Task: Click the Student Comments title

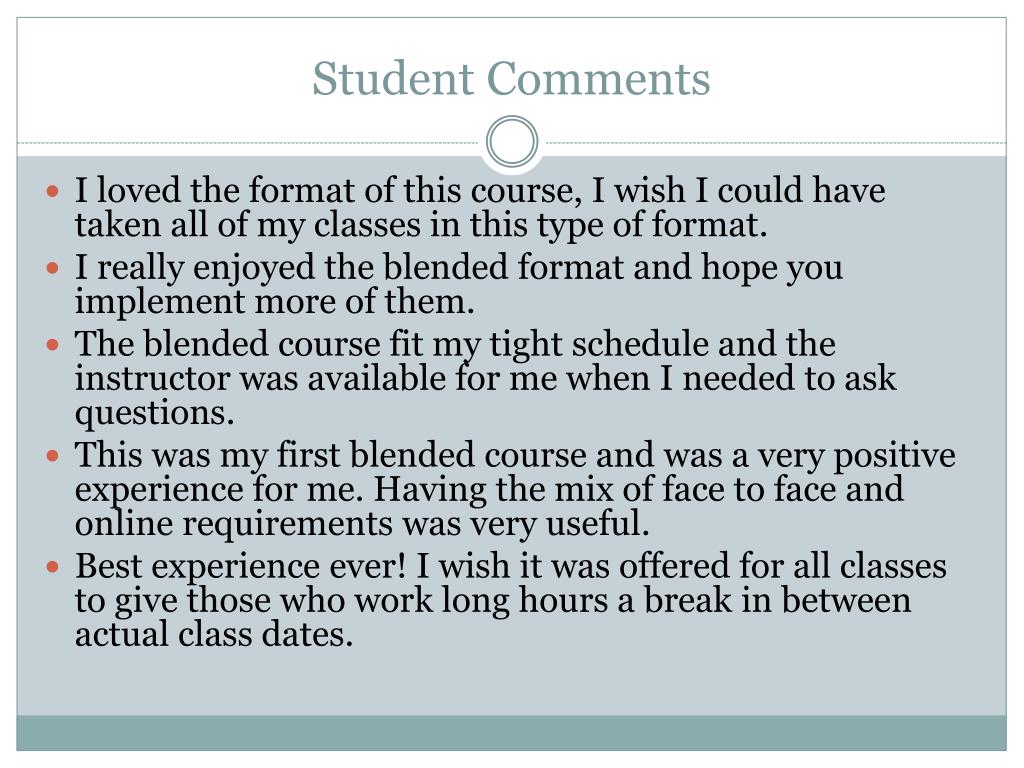Action: point(511,79)
